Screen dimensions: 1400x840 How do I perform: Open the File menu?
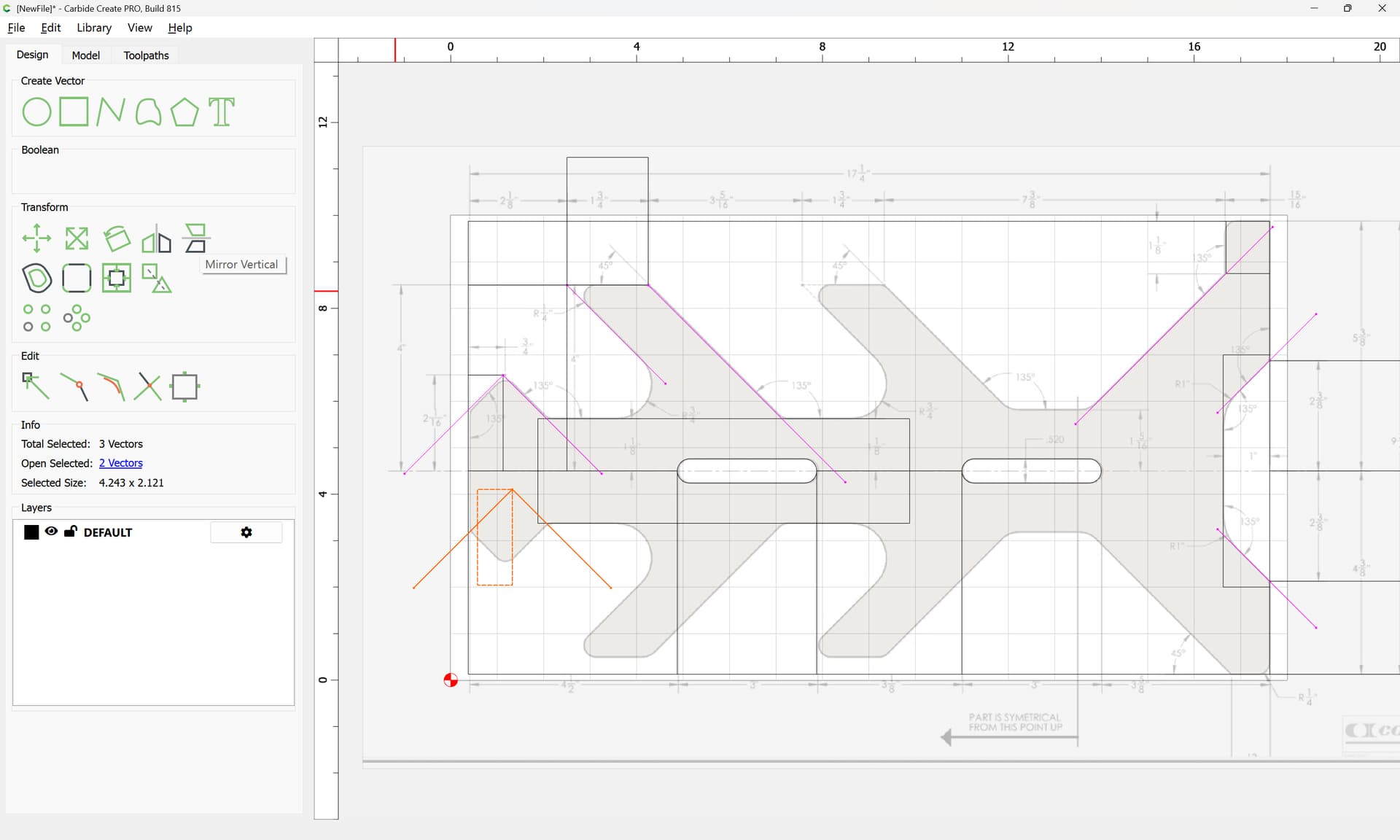coord(16,28)
